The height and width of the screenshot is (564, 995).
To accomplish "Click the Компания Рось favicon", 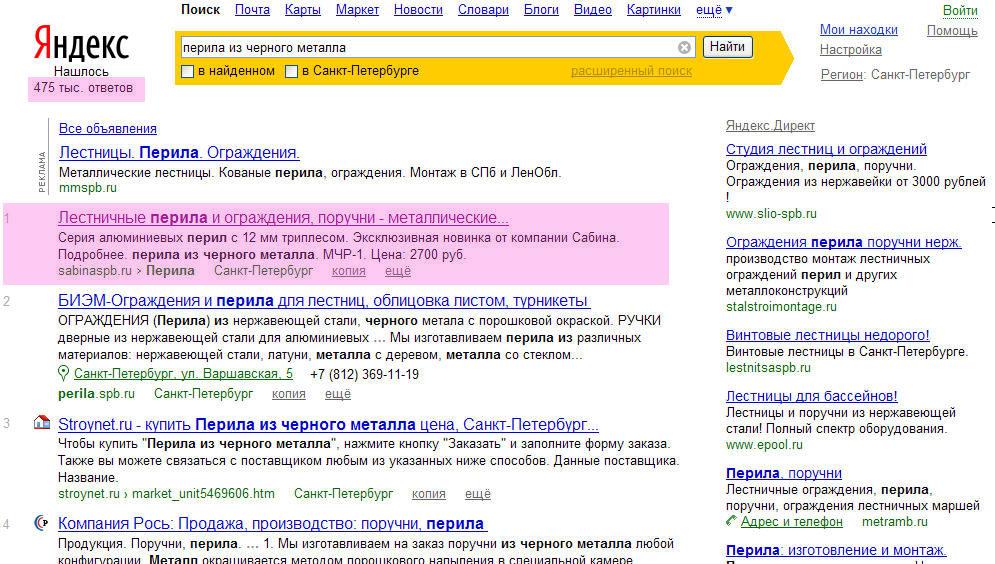I will coord(42,523).
